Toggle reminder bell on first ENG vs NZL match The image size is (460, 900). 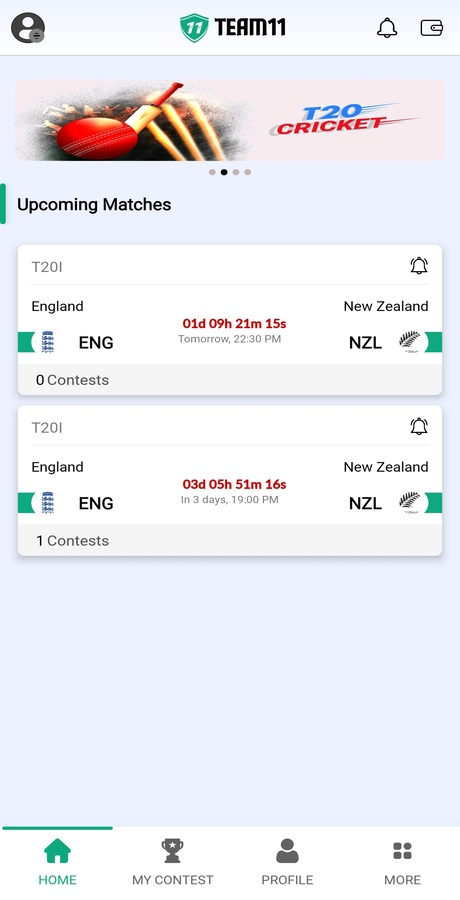click(419, 266)
